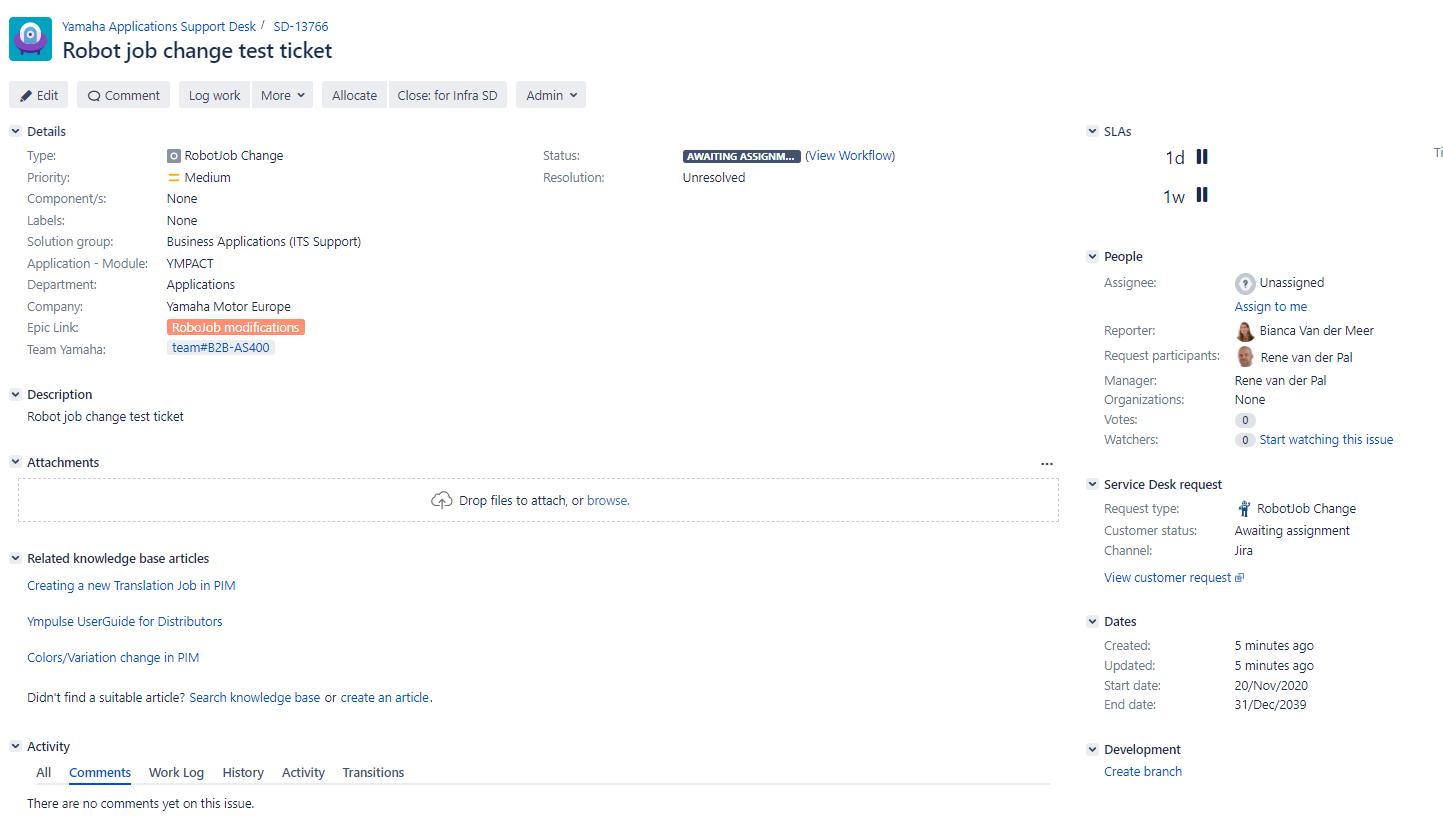Switch to the Transitions tab

373,773
